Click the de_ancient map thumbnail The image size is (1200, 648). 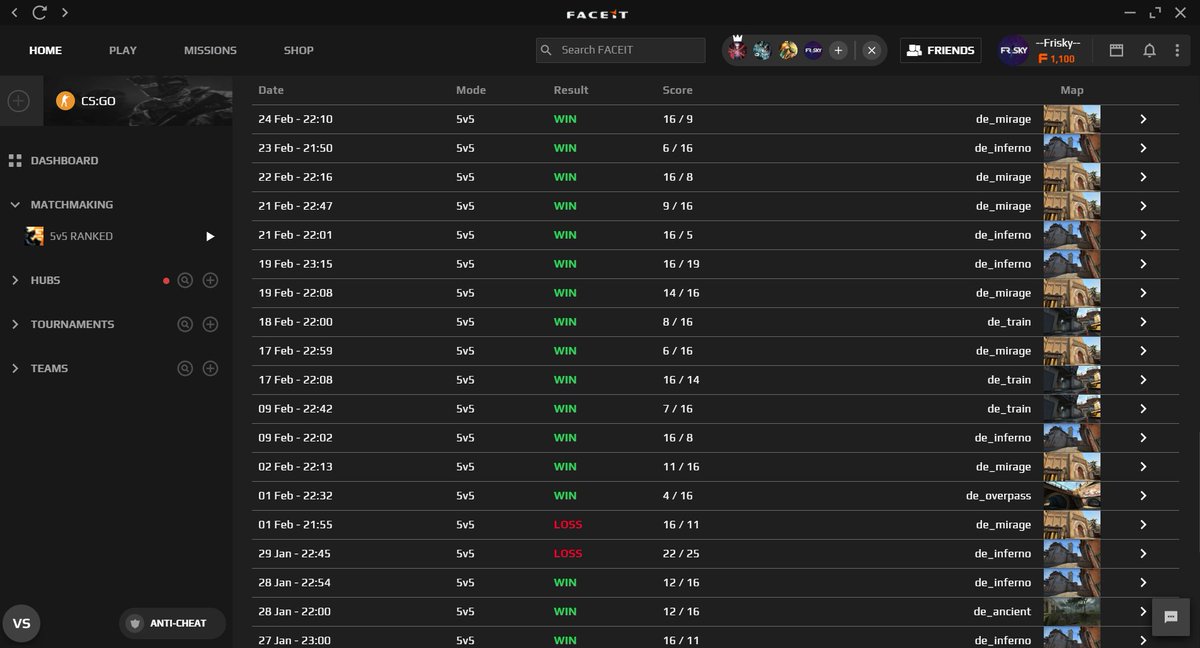[1071, 612]
